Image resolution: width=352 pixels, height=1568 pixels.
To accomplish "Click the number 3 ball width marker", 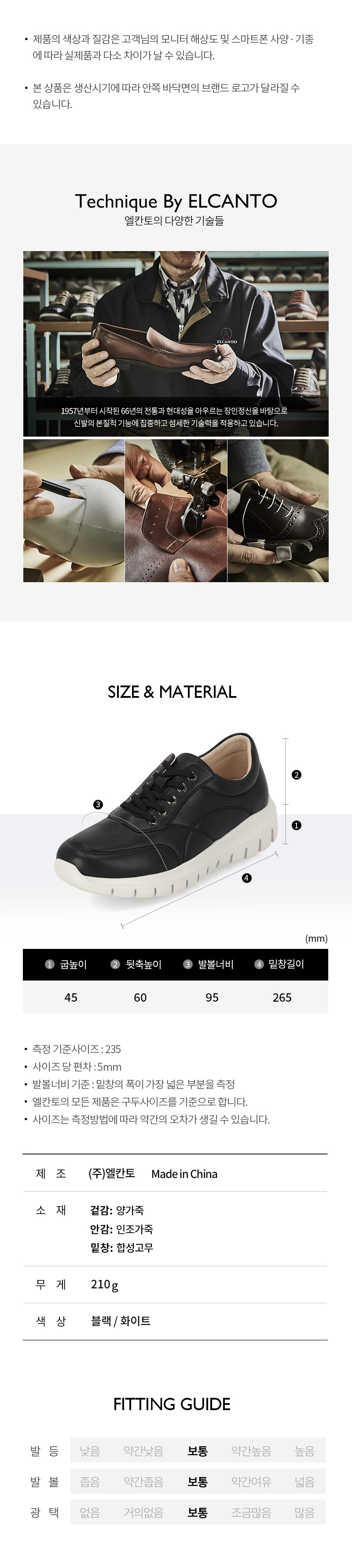I will (x=98, y=805).
